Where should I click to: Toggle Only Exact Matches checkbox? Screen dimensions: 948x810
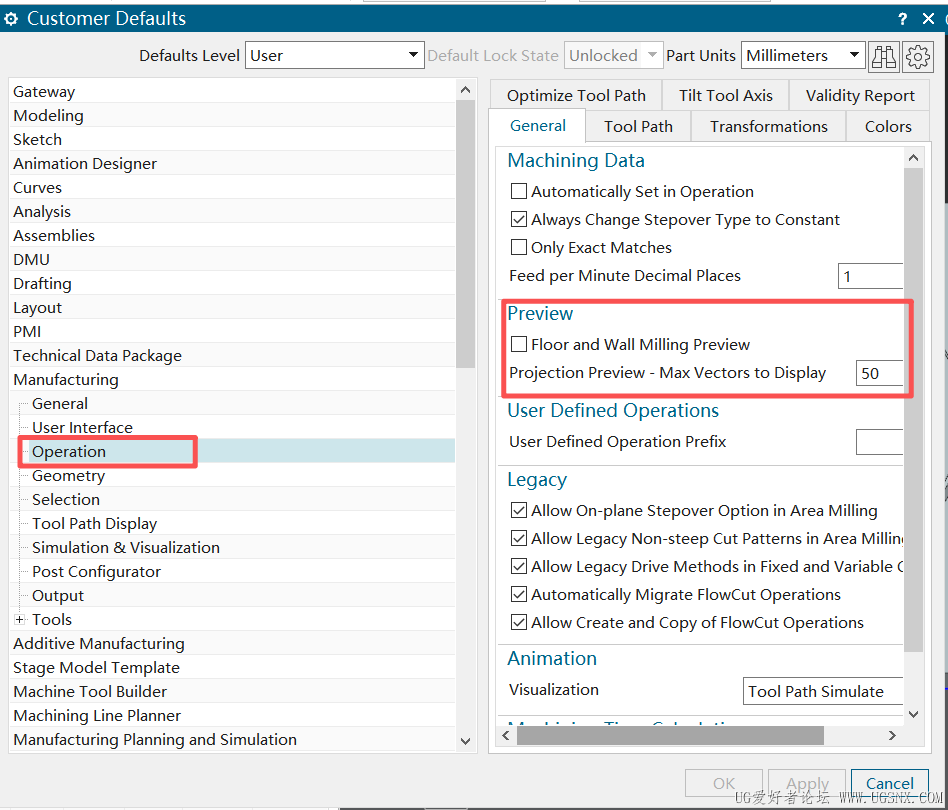519,248
